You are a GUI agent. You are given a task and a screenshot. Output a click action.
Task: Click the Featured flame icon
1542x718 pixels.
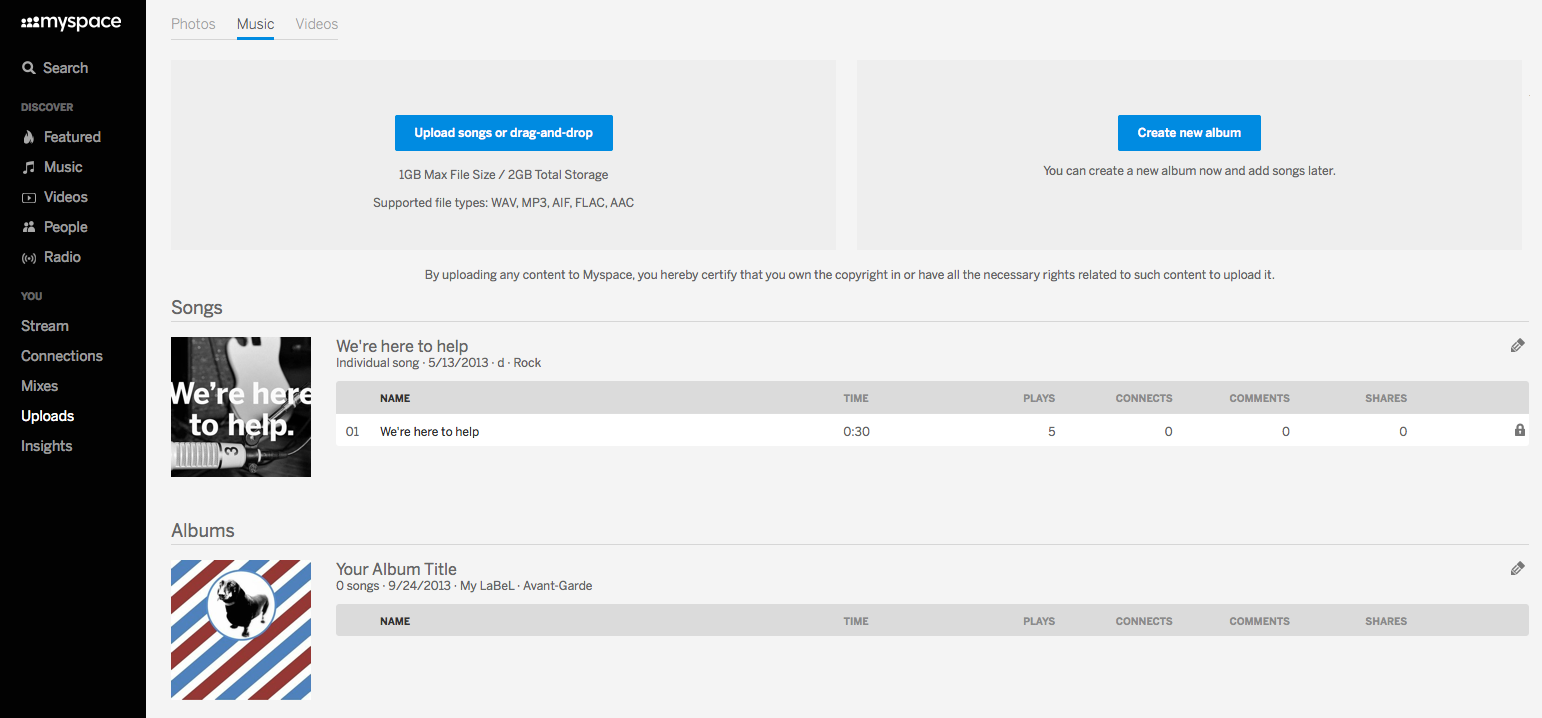(29, 137)
